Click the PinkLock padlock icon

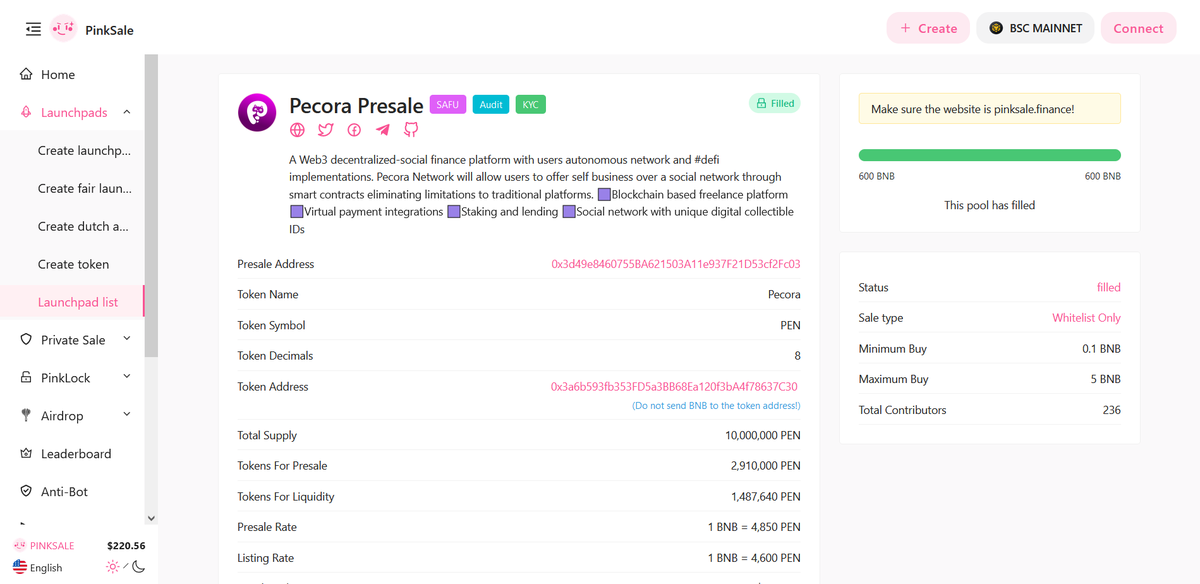tap(27, 377)
